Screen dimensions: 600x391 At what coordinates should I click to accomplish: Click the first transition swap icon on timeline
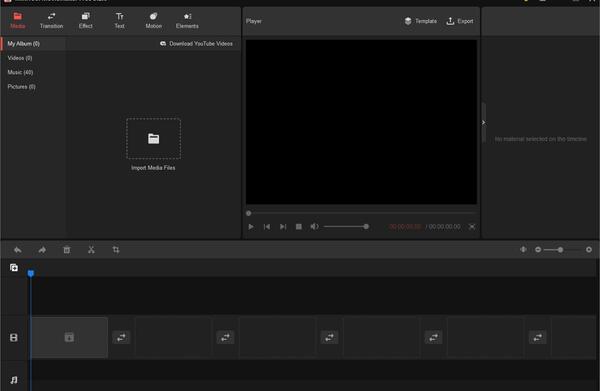coord(121,337)
